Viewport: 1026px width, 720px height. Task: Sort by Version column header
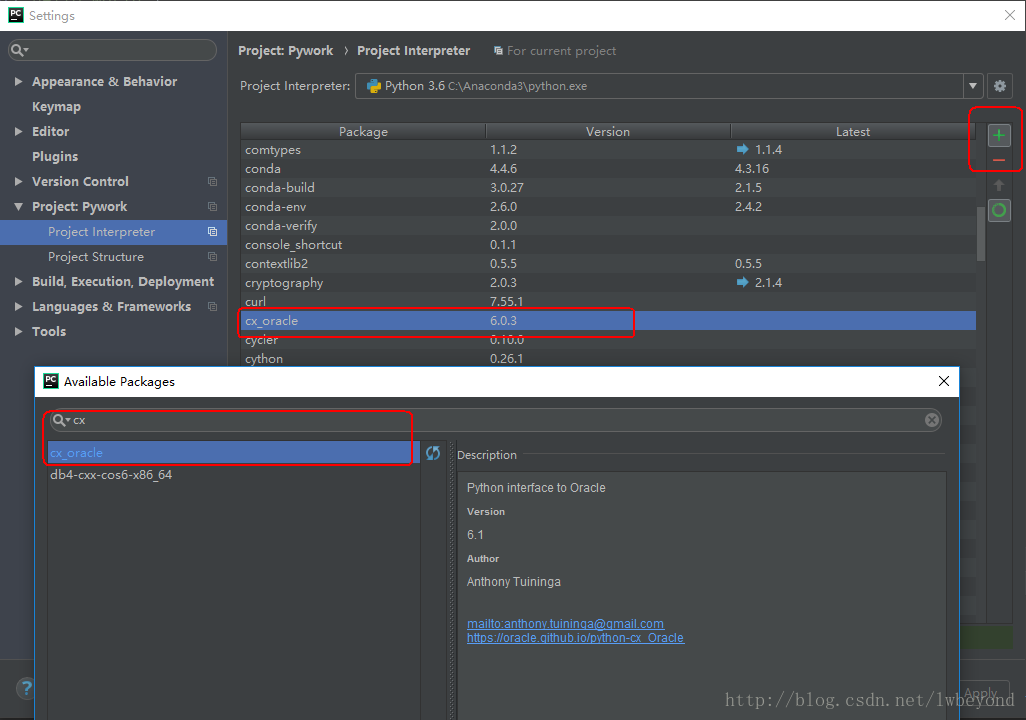(608, 132)
